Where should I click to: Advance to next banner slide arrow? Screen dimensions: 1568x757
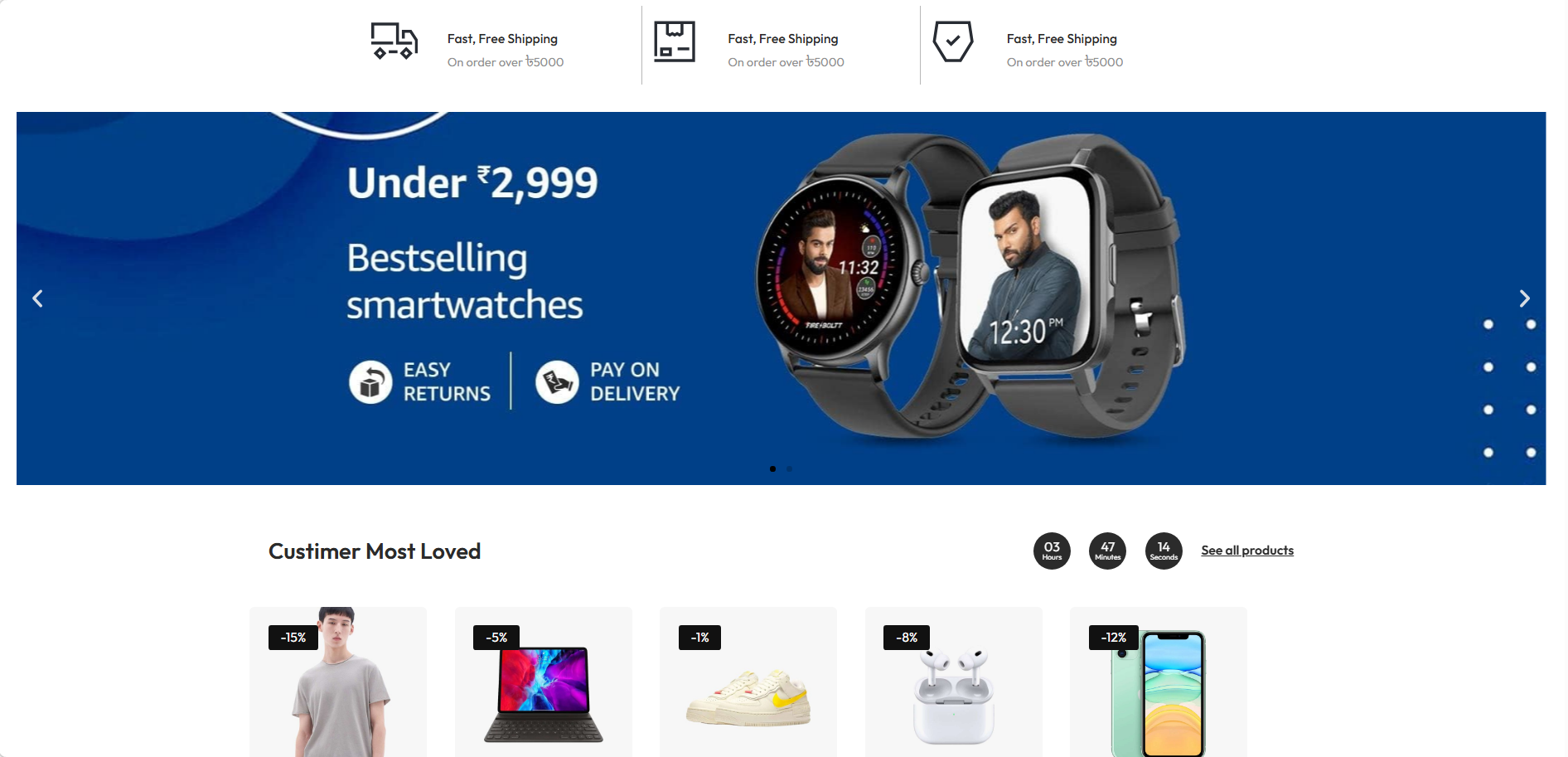1524,298
